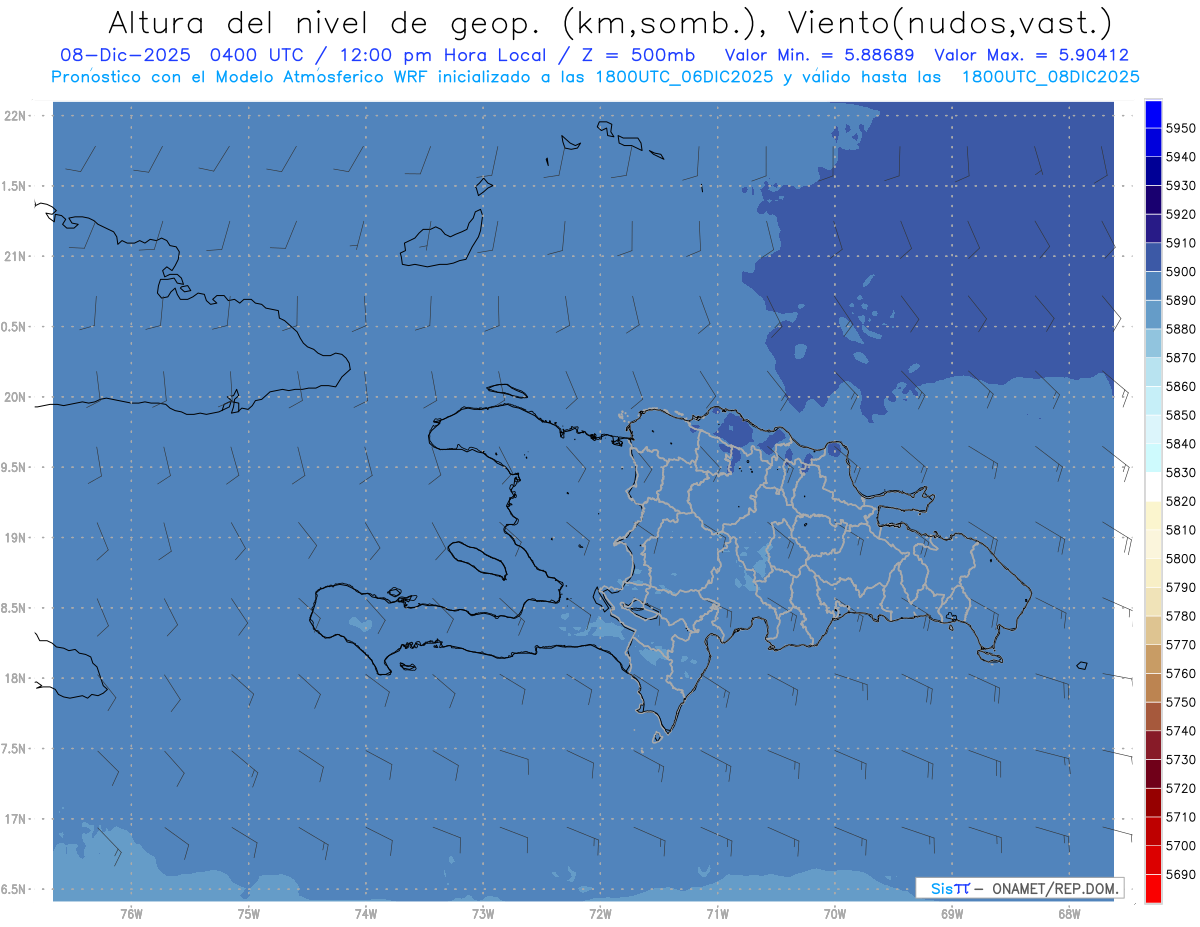Click the 5930 colorbar label
The image size is (1200, 927).
[1180, 186]
